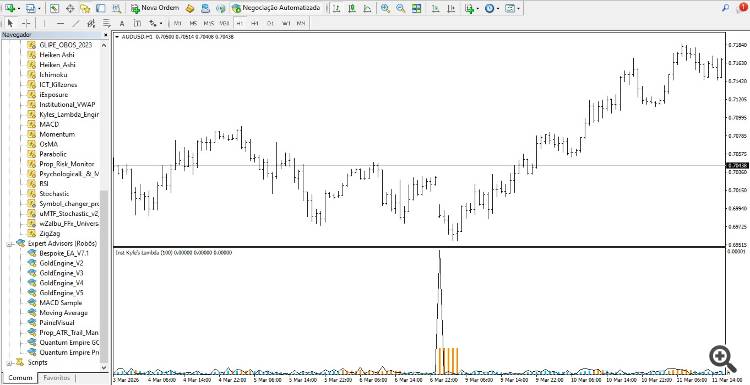The width and height of the screenshot is (750, 385).
Task: Open the notification bubble with red badge
Action: pyautogui.click(x=743, y=8)
